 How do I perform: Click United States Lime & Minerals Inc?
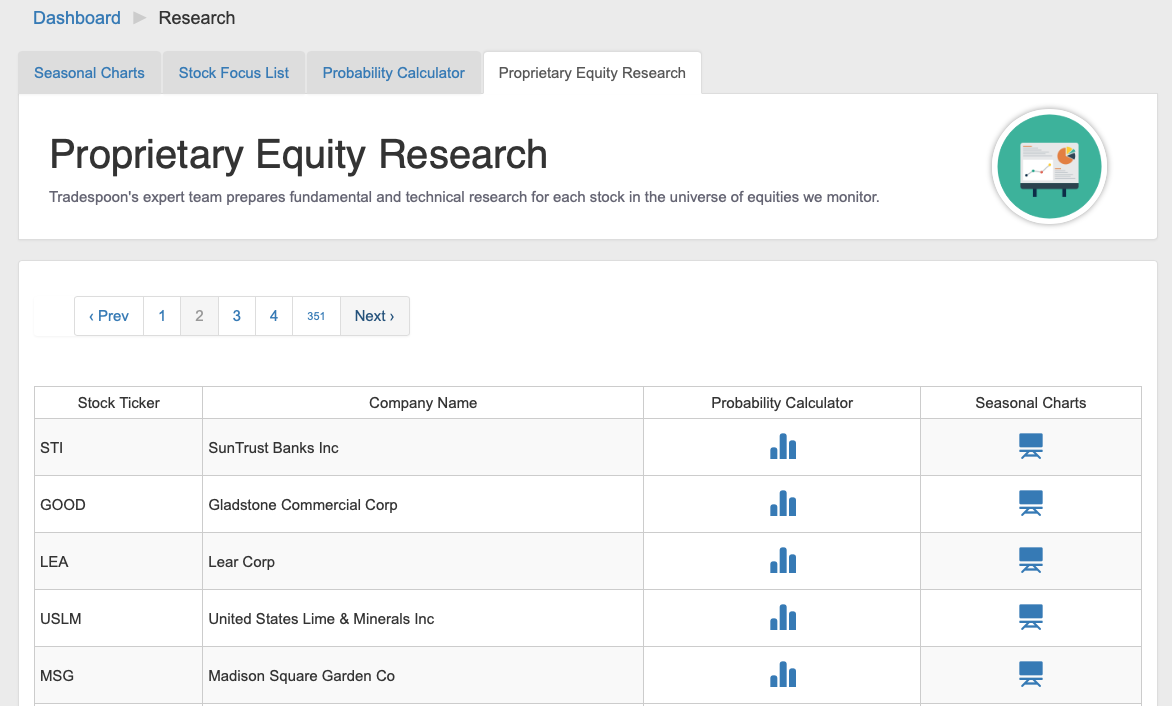click(321, 619)
